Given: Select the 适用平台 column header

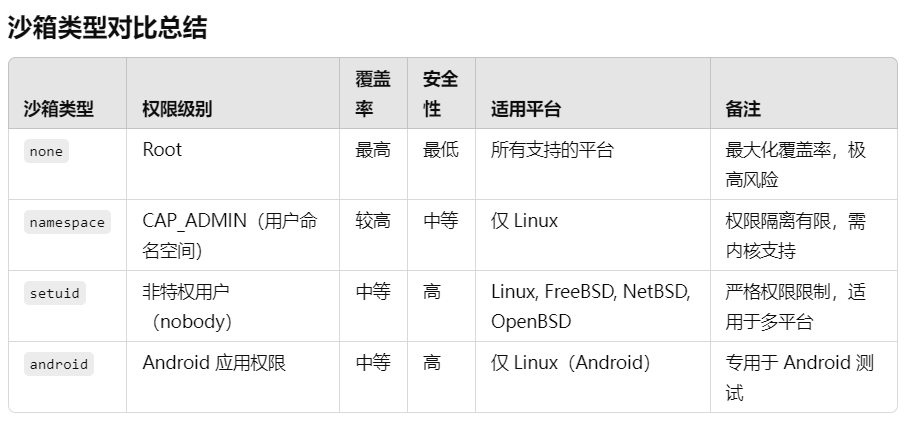Looking at the screenshot, I should coord(525,109).
